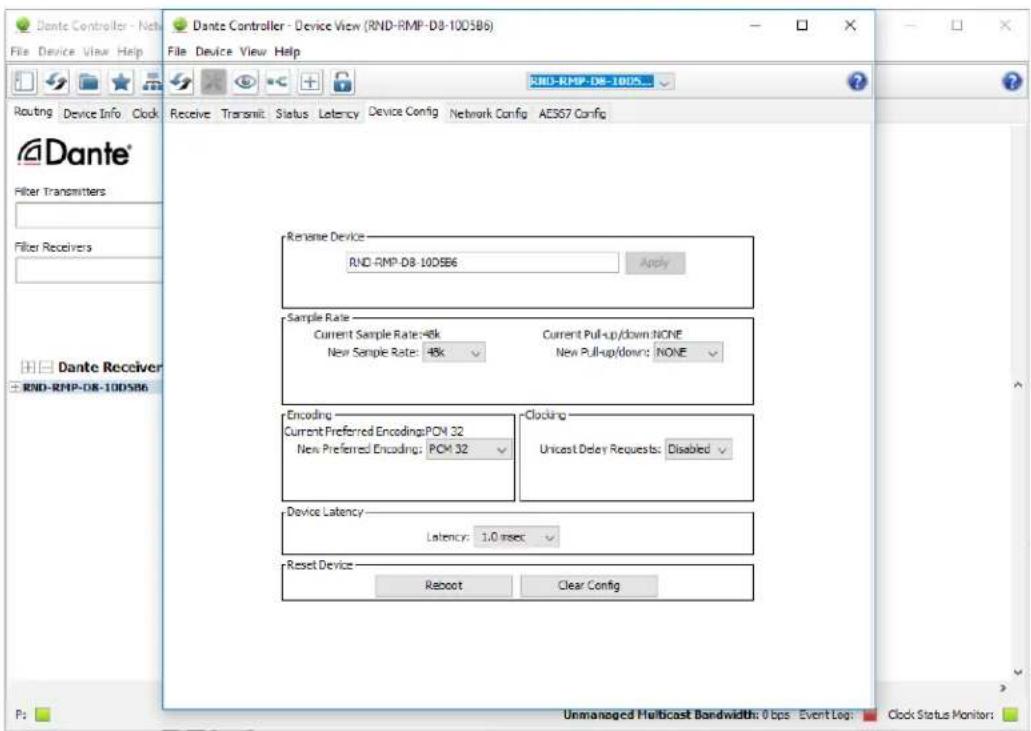1031x731 pixels.
Task: Select the Device Config tab
Action: (403, 112)
